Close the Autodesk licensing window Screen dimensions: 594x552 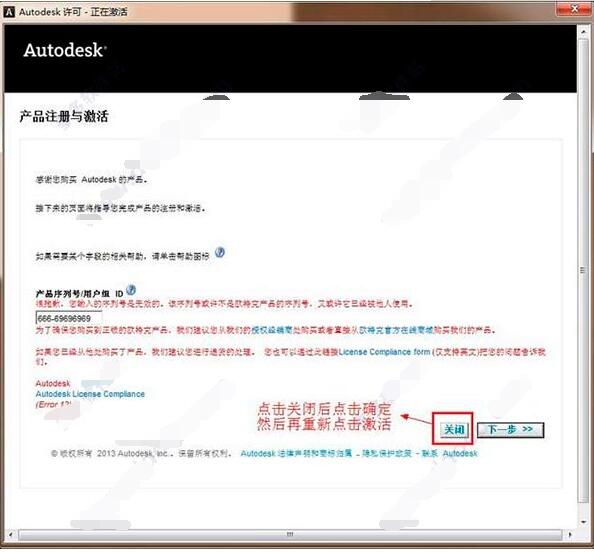574,8
